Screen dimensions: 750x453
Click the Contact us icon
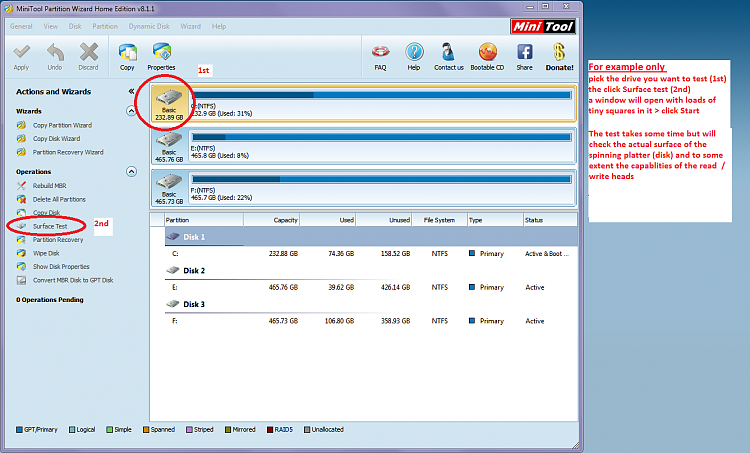[x=448, y=52]
